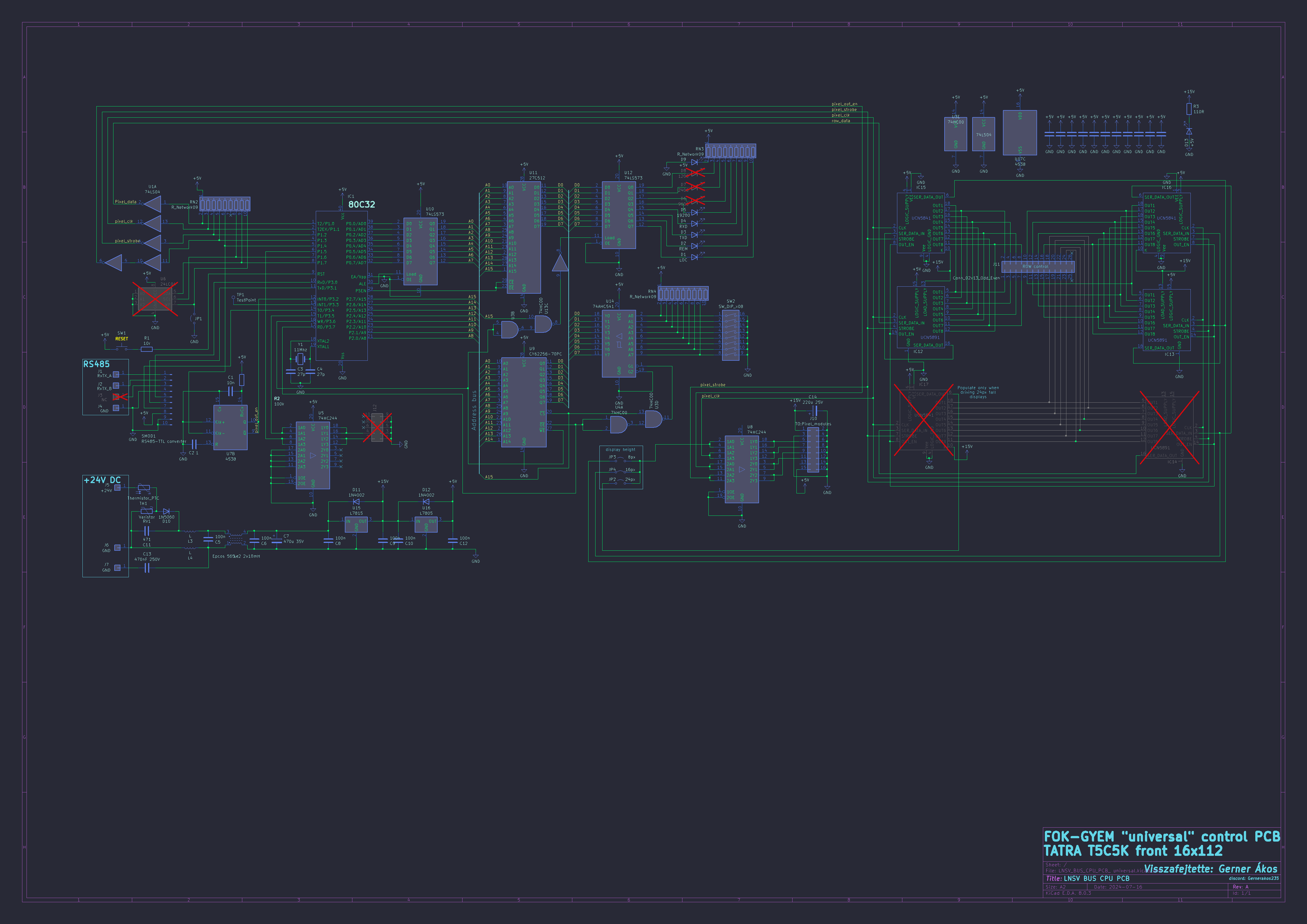This screenshot has width=1307, height=924.
Task: Select the crossed-out J12 connector symbol
Action: (x=377, y=427)
